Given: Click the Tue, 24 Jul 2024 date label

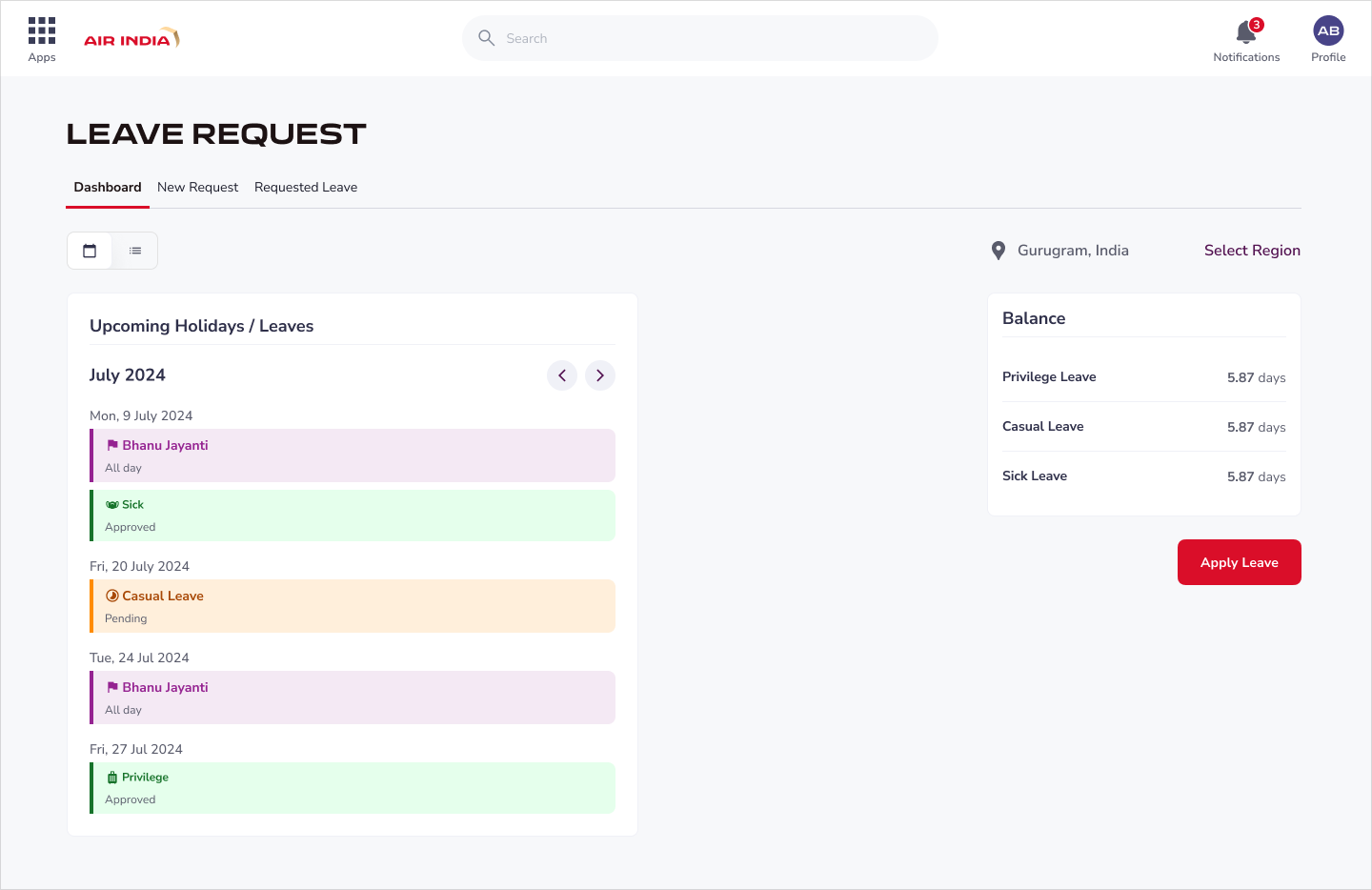Looking at the screenshot, I should [139, 657].
